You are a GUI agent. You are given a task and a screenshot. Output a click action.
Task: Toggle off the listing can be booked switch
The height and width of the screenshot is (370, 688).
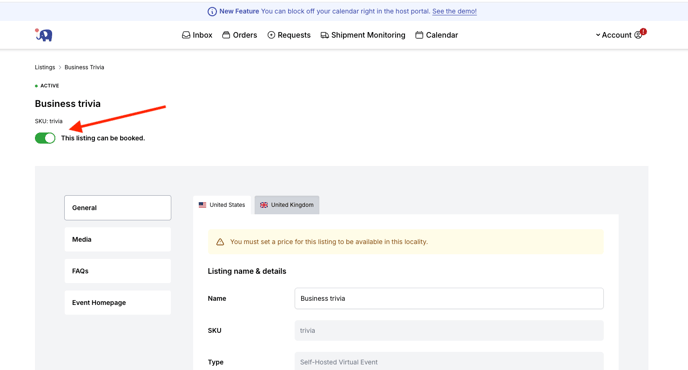pyautogui.click(x=45, y=138)
